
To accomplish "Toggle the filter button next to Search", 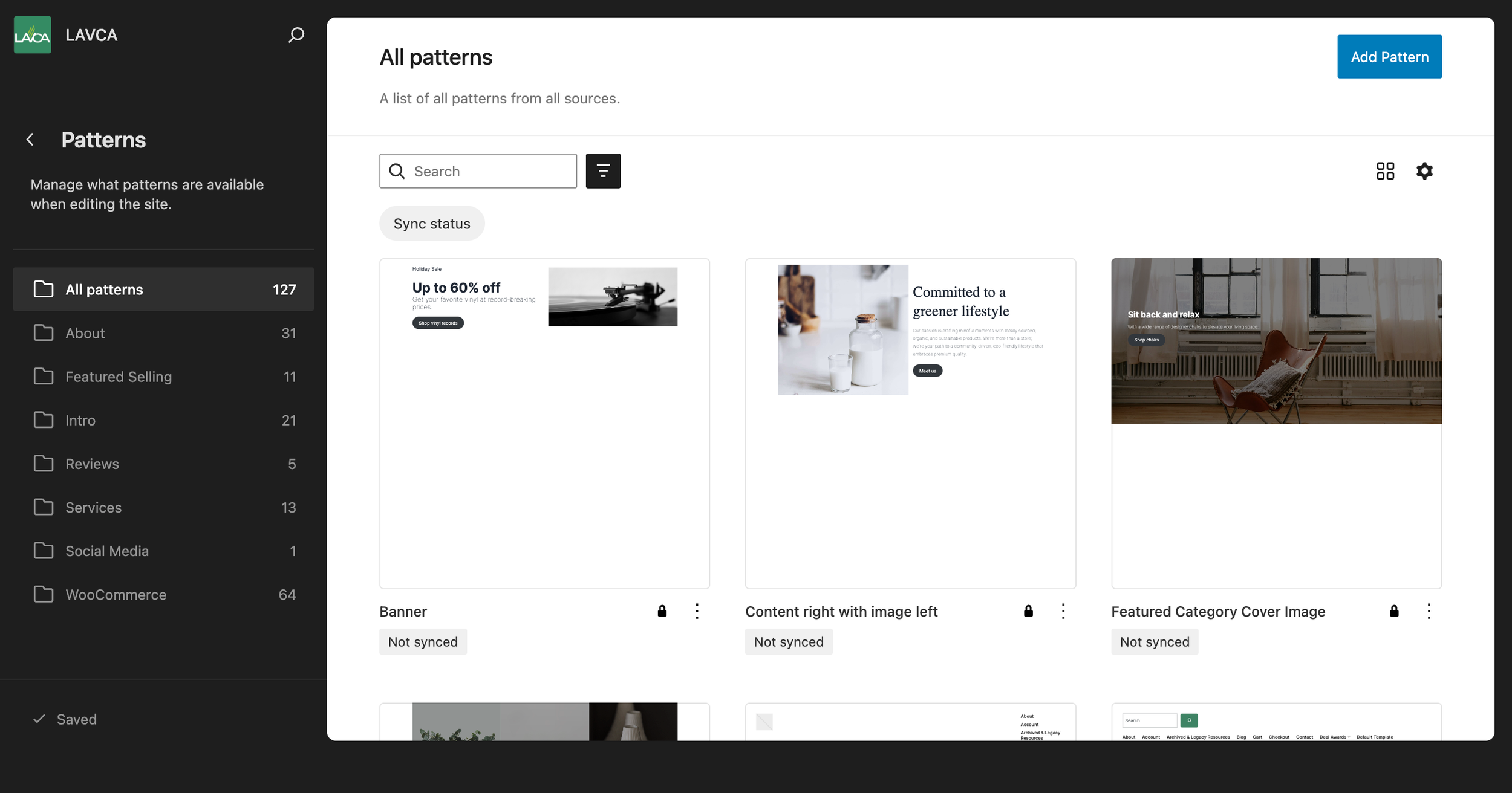I will point(602,171).
